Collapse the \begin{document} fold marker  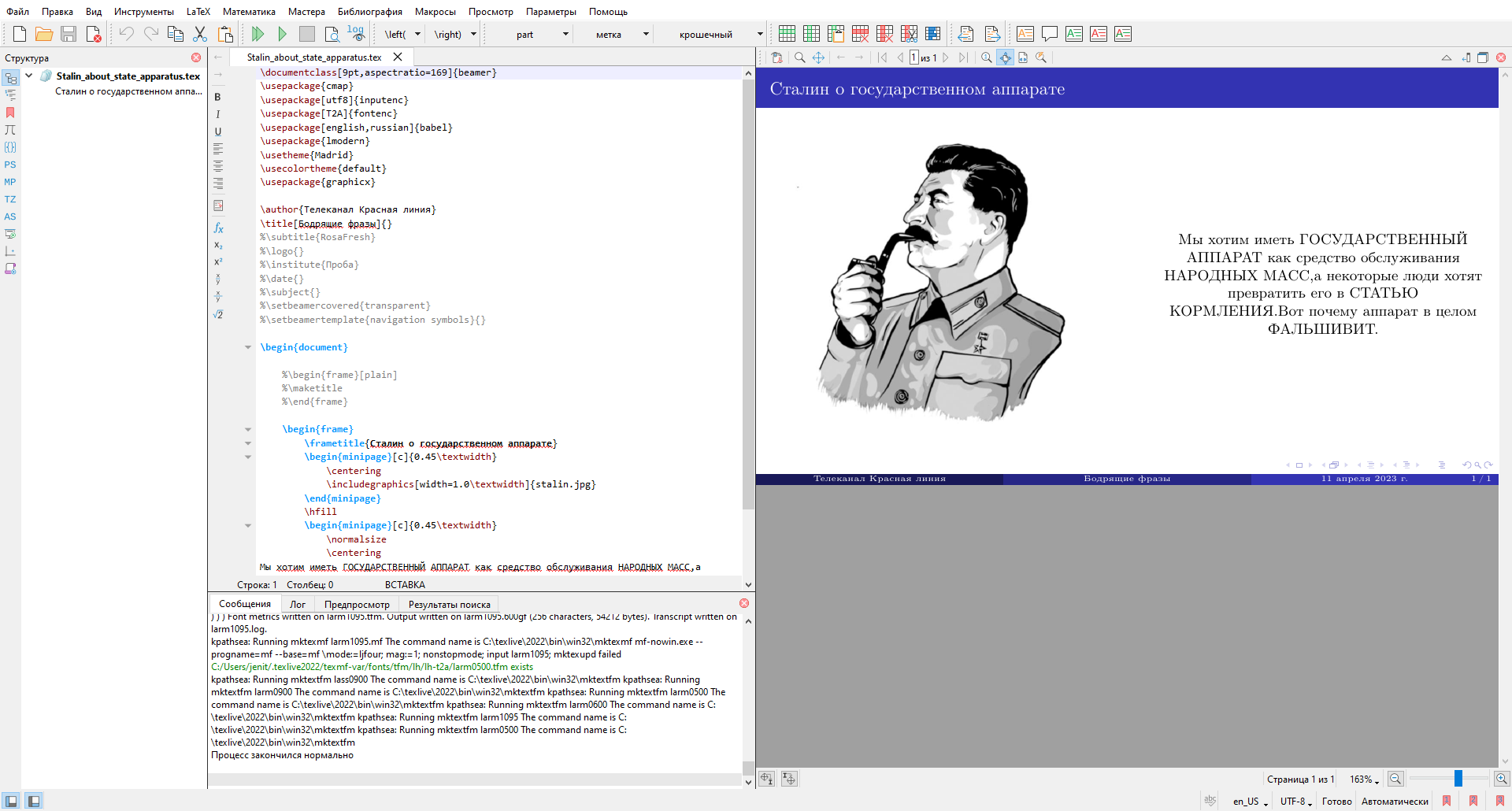tap(248, 347)
